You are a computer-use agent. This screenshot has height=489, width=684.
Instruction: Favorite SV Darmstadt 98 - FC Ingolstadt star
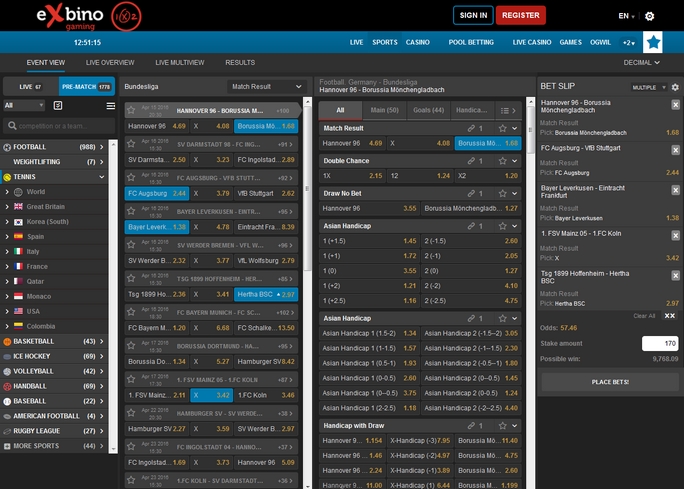(131, 144)
